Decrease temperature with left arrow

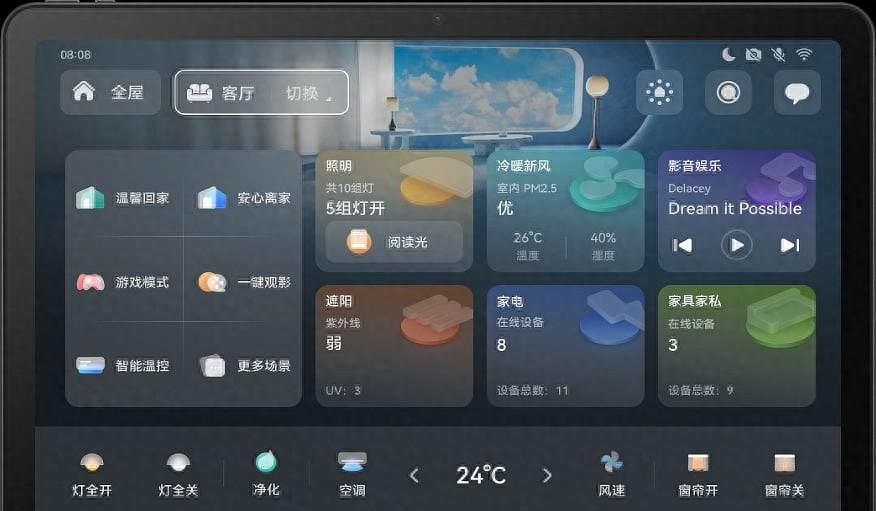point(414,476)
